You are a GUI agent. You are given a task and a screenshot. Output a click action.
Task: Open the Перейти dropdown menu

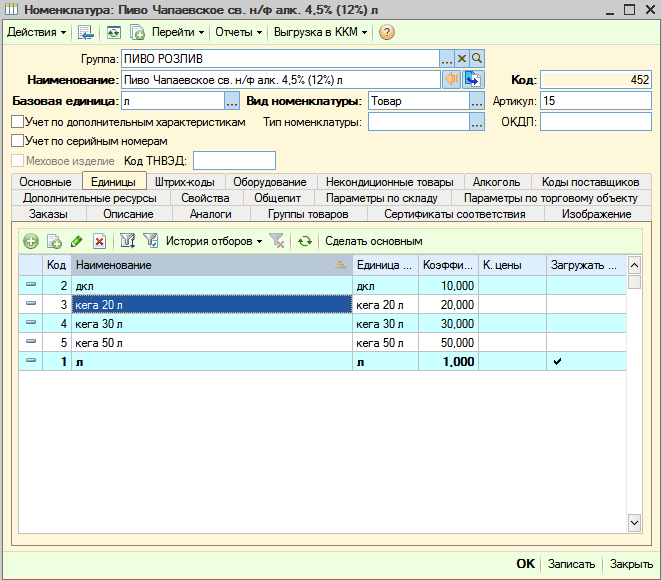click(x=178, y=32)
